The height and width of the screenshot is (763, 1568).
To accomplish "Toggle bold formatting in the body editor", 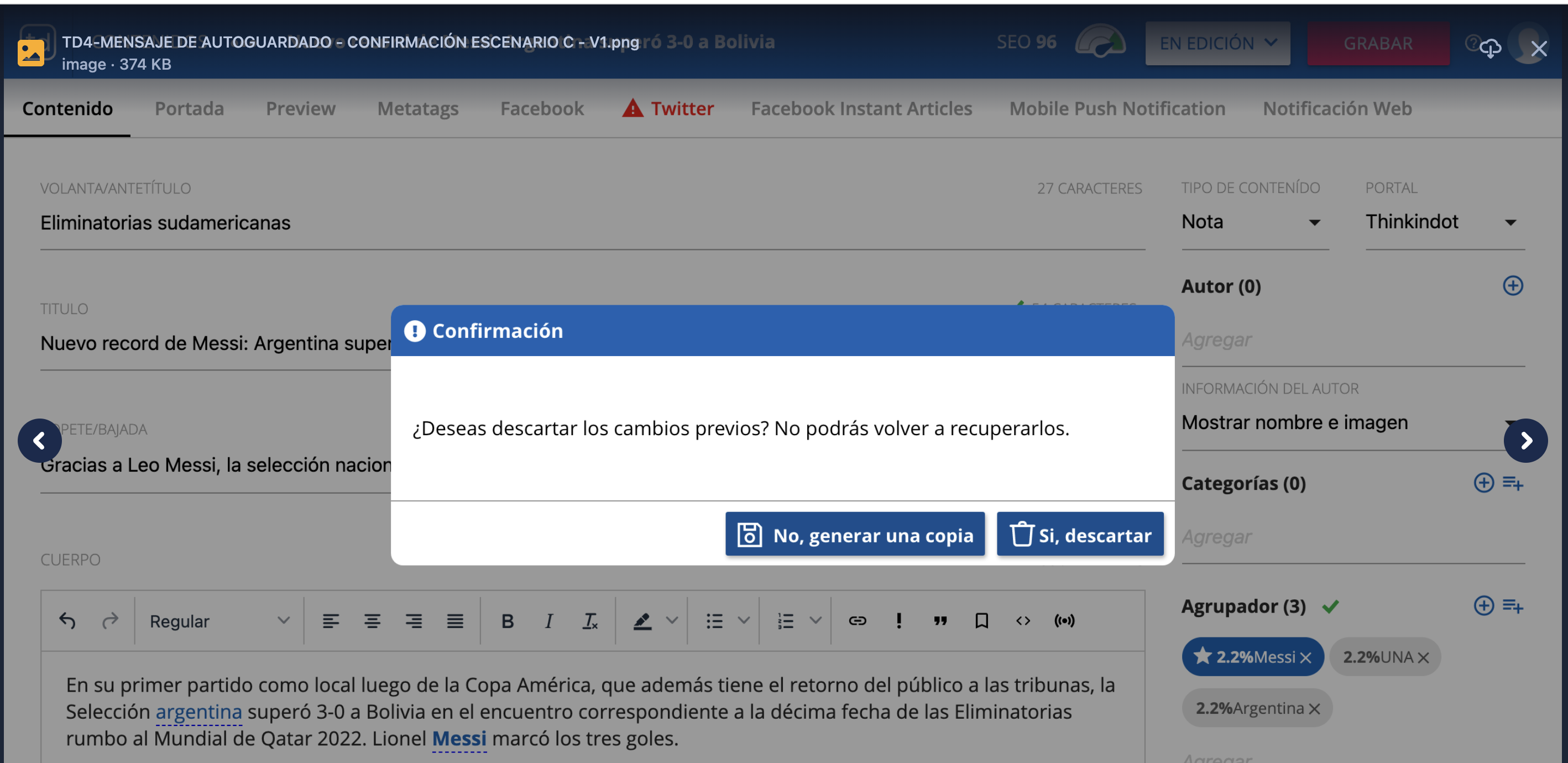I will (507, 620).
